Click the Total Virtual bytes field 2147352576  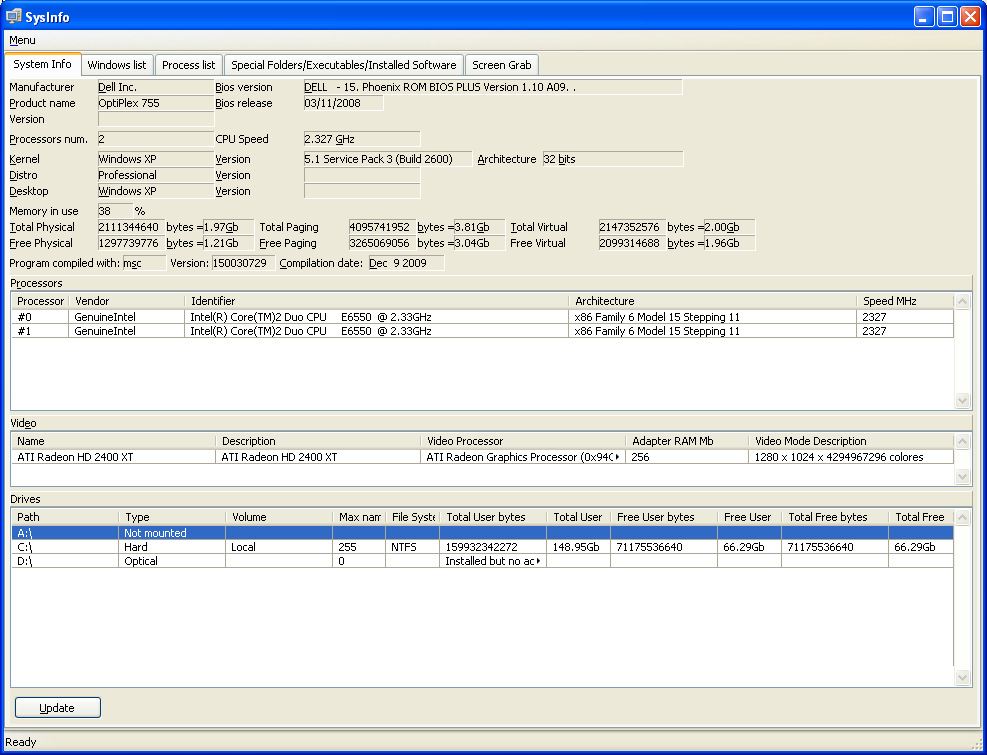[632, 227]
